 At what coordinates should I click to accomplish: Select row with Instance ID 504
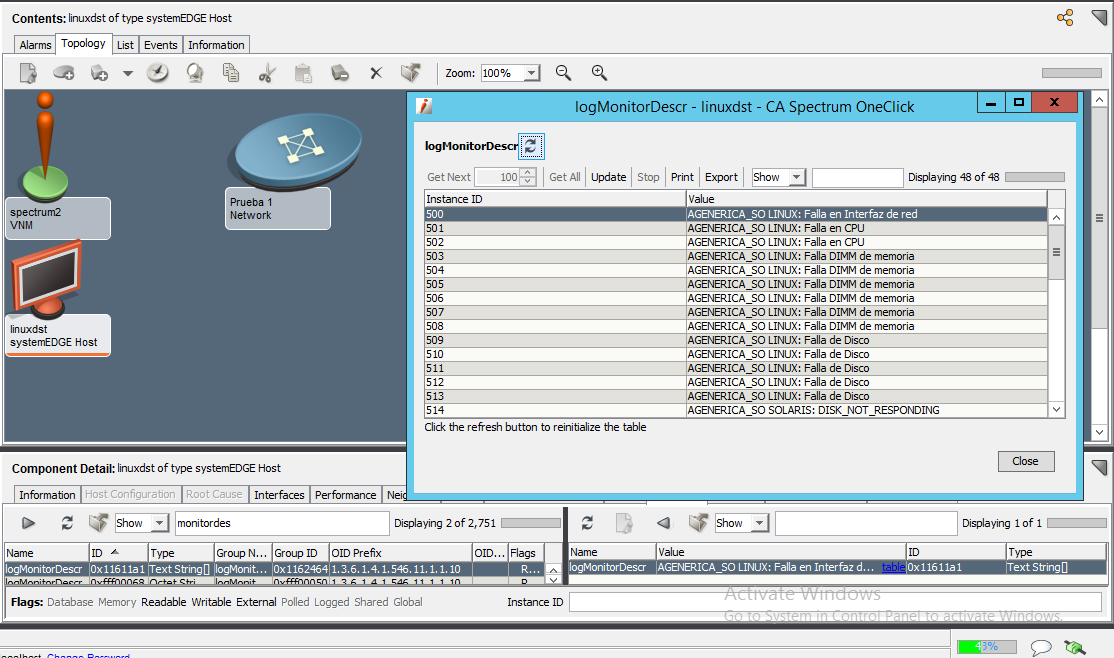[735, 270]
